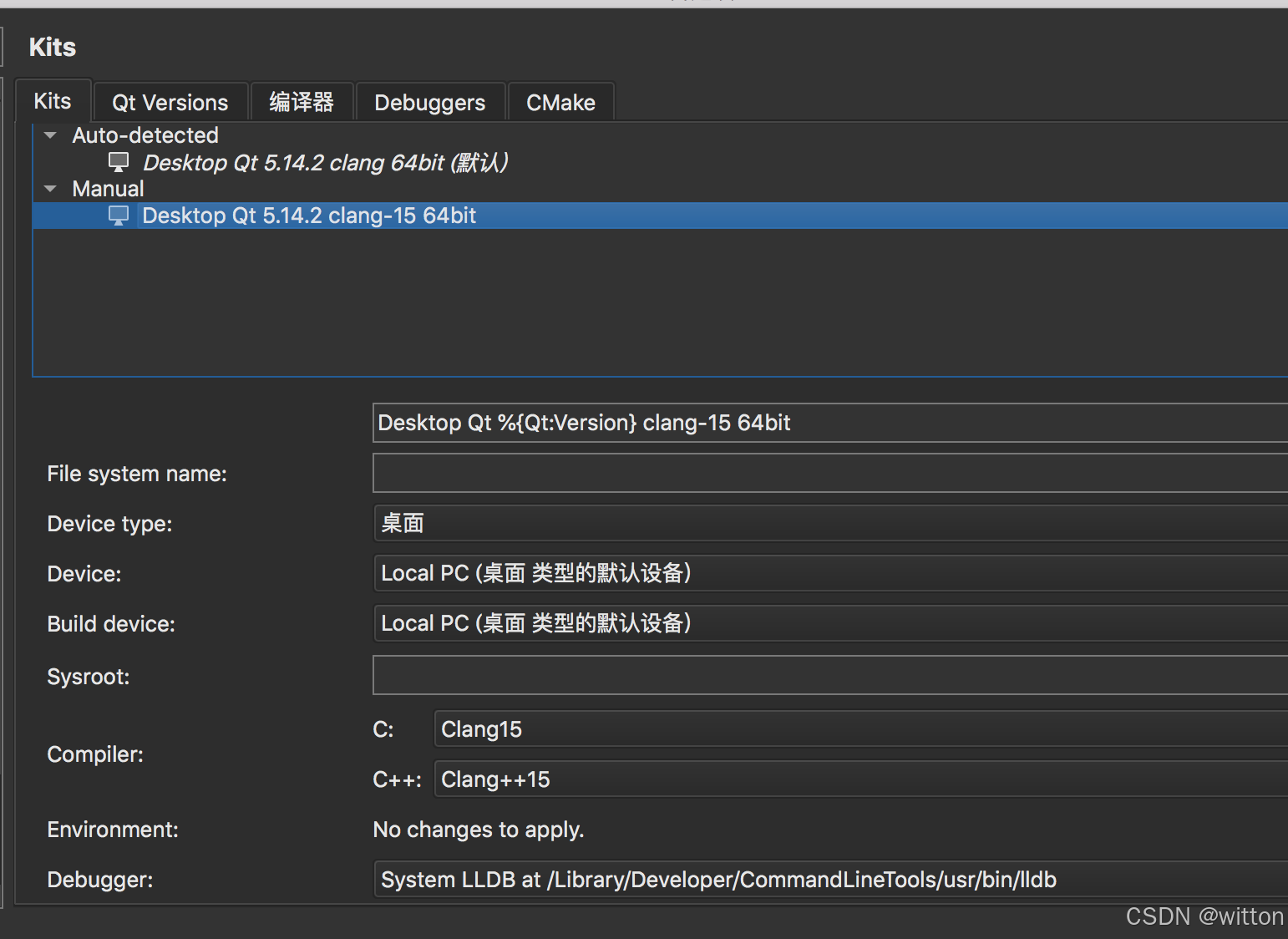Collapse the Manual kits group
Screen dimensions: 1288x939
tap(51, 189)
